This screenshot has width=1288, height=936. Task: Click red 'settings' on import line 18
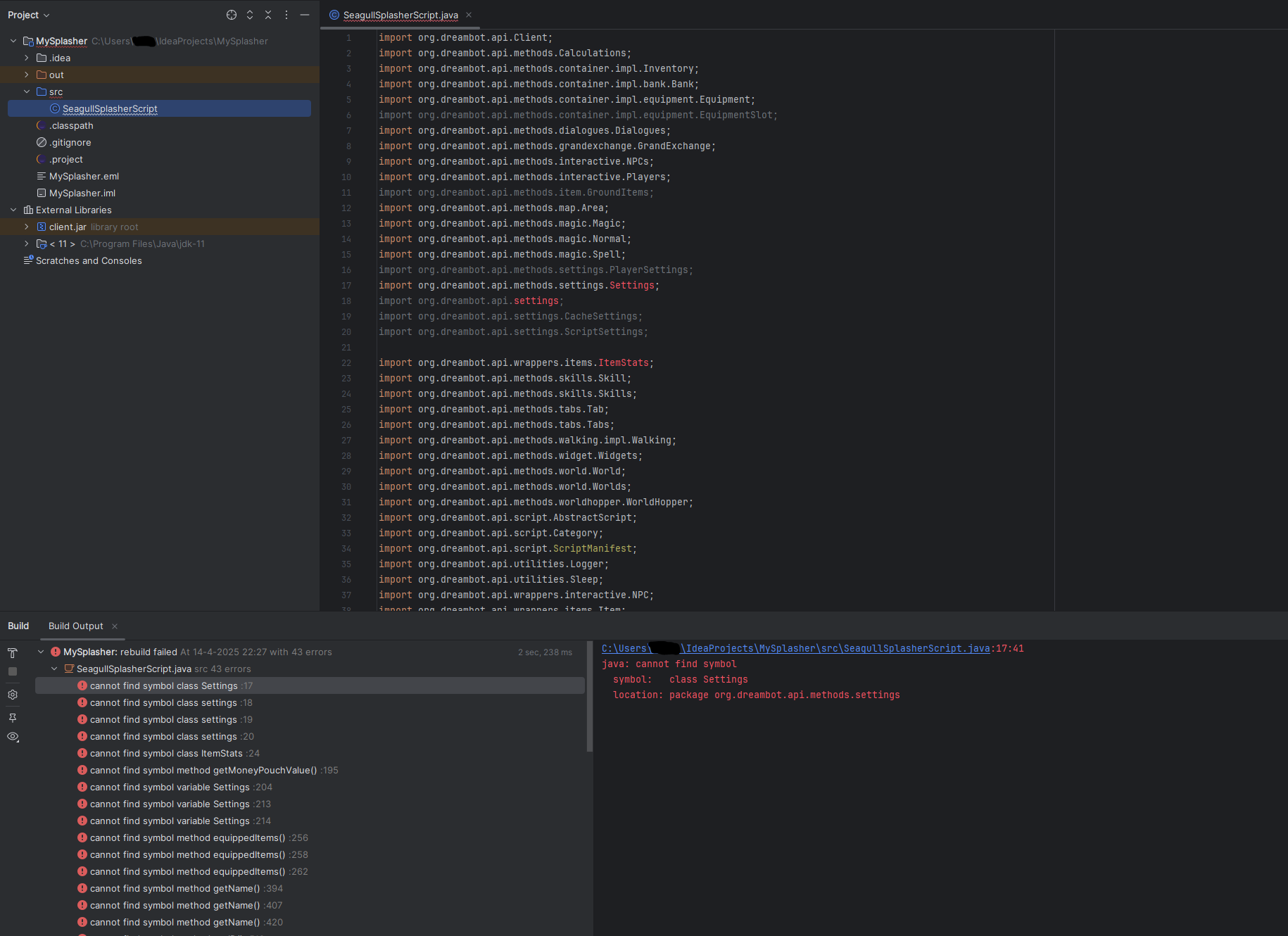[x=536, y=301]
